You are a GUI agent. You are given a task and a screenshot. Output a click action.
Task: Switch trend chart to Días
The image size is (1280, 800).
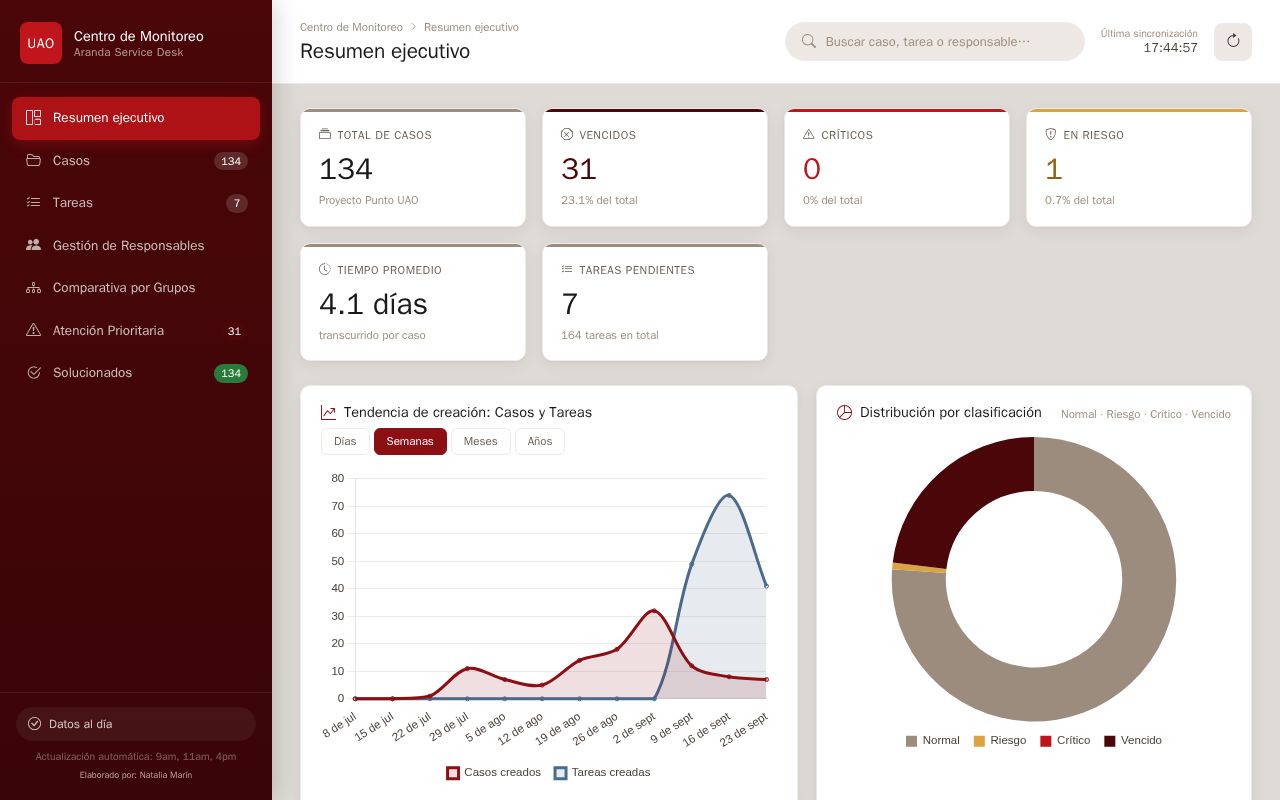(x=345, y=441)
